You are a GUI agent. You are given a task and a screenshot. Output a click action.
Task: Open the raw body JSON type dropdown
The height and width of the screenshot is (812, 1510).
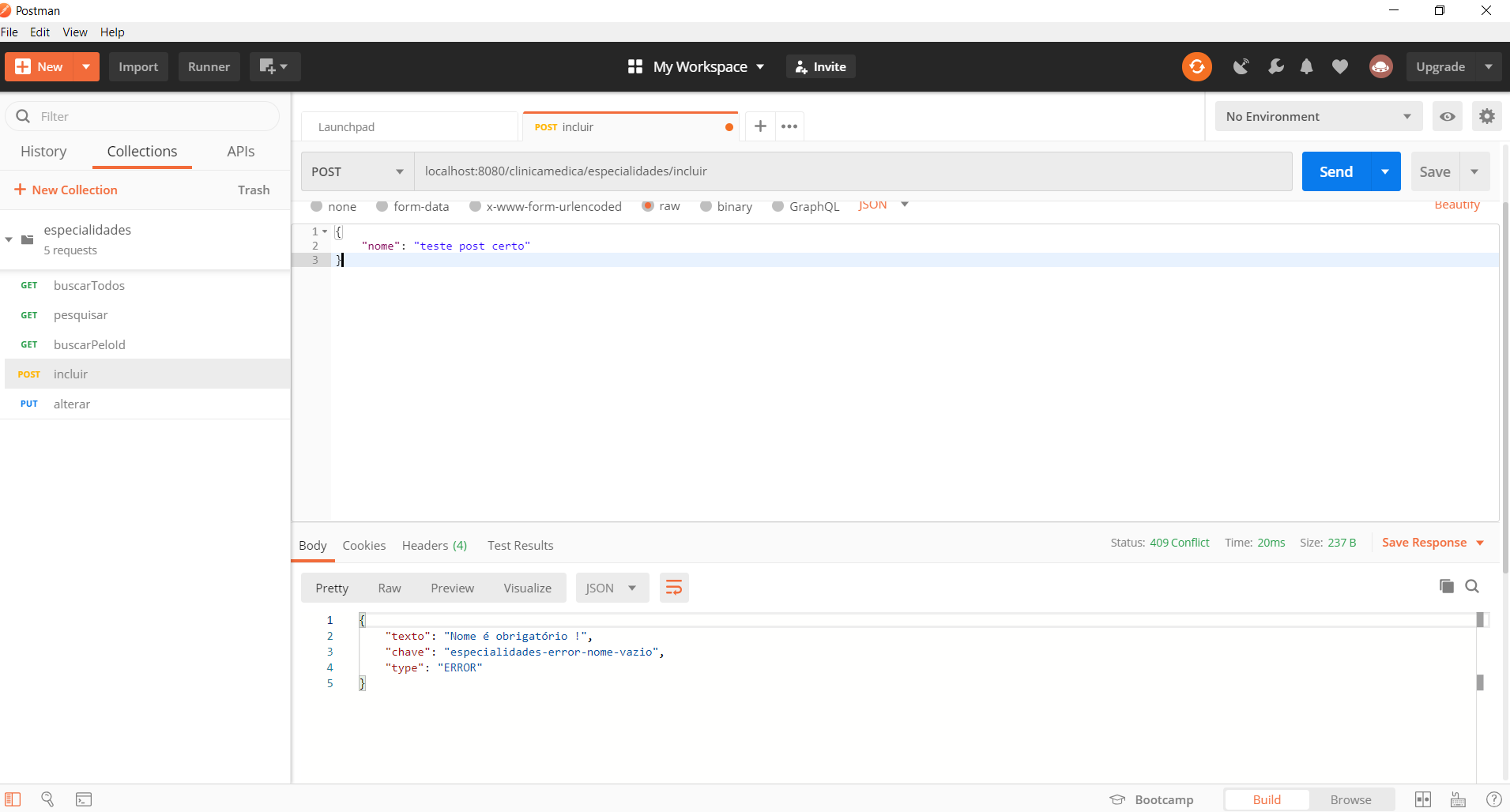point(883,205)
